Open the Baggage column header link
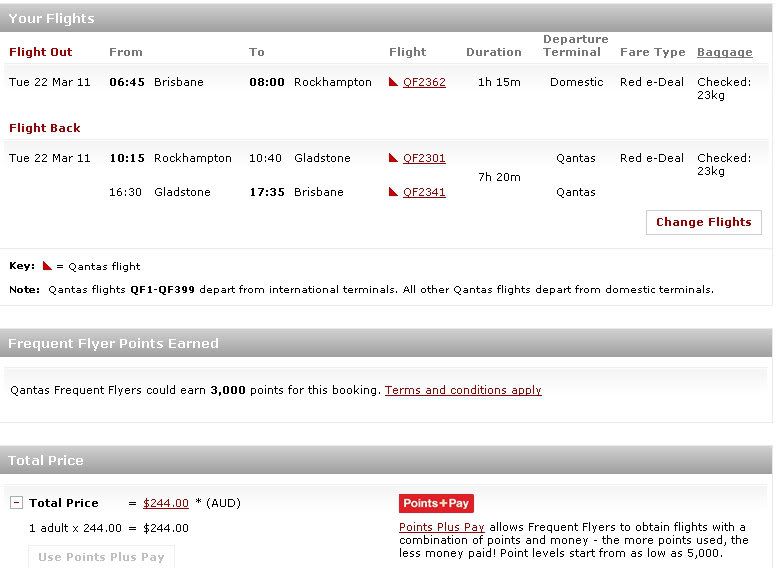 point(725,52)
